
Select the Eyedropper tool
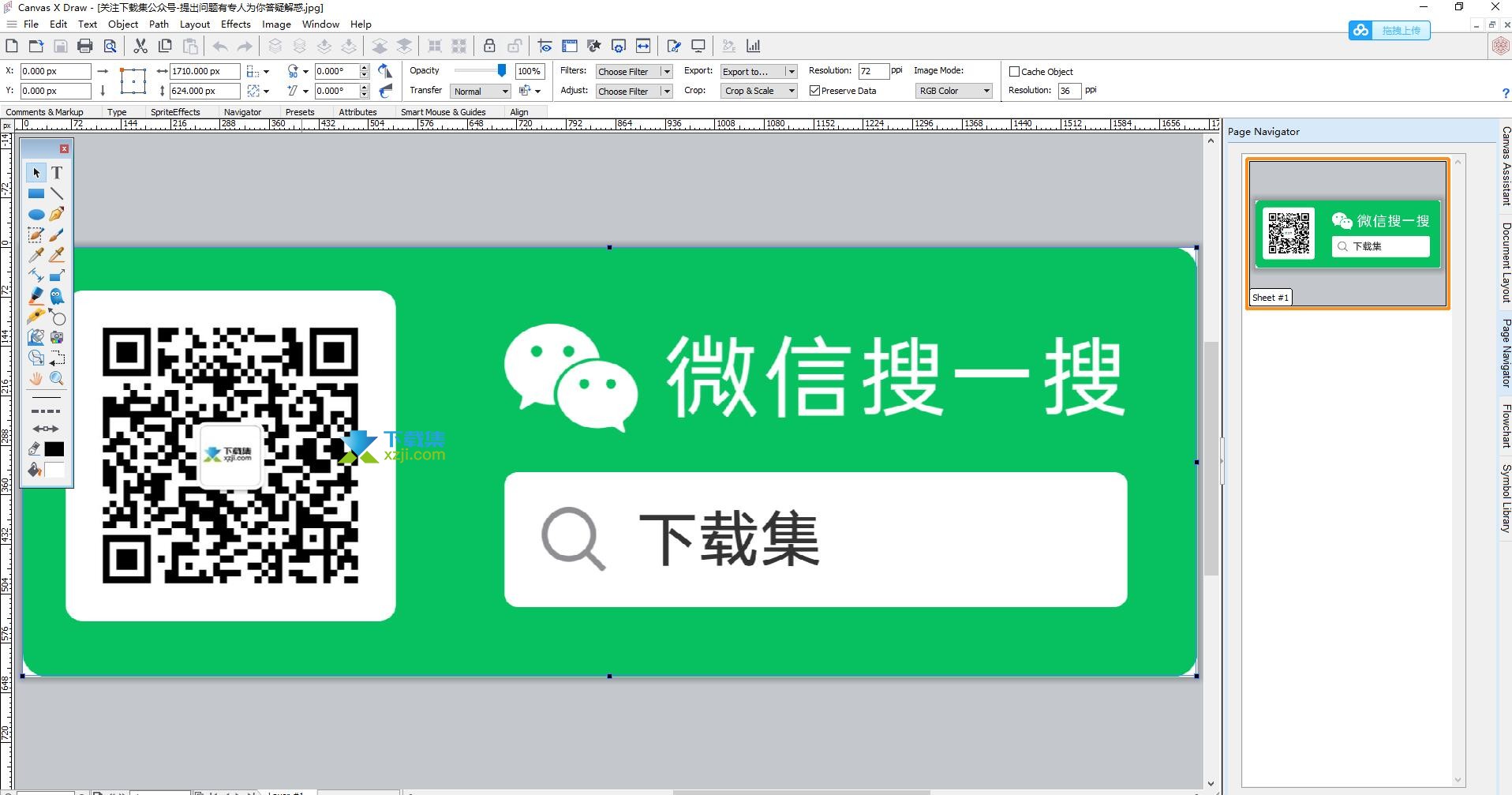36,255
